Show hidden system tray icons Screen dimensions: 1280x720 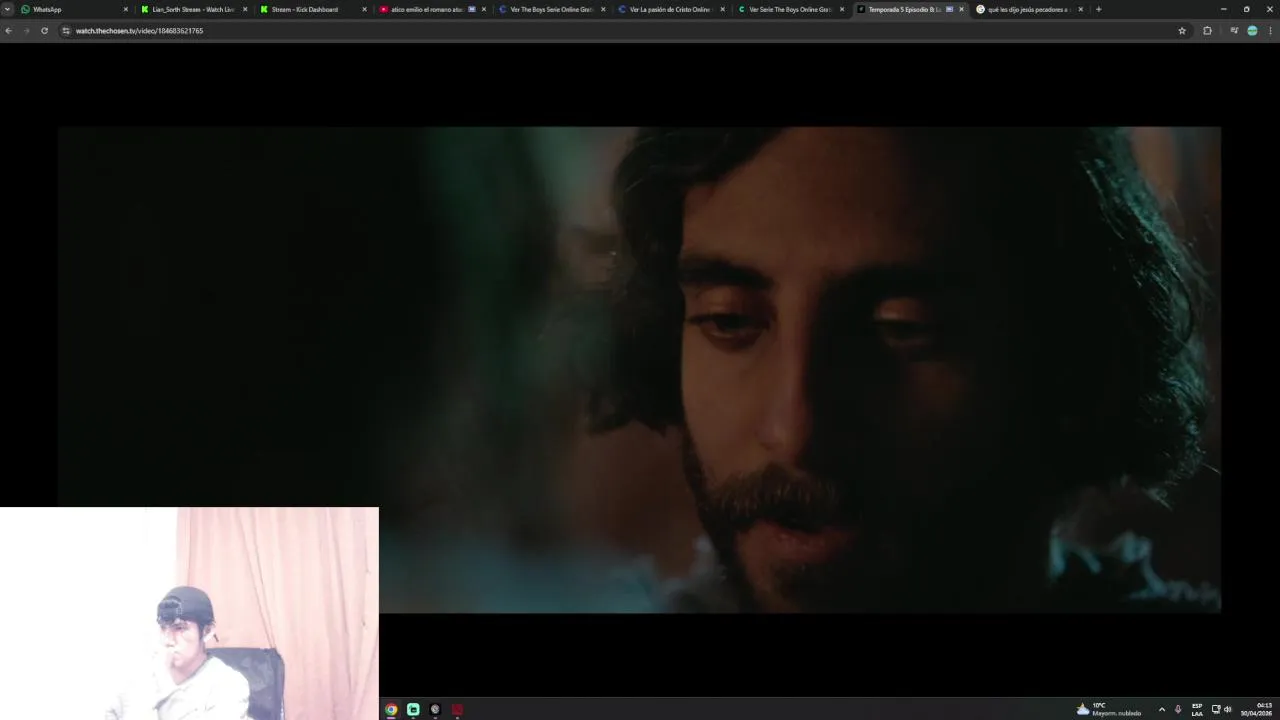[1161, 709]
